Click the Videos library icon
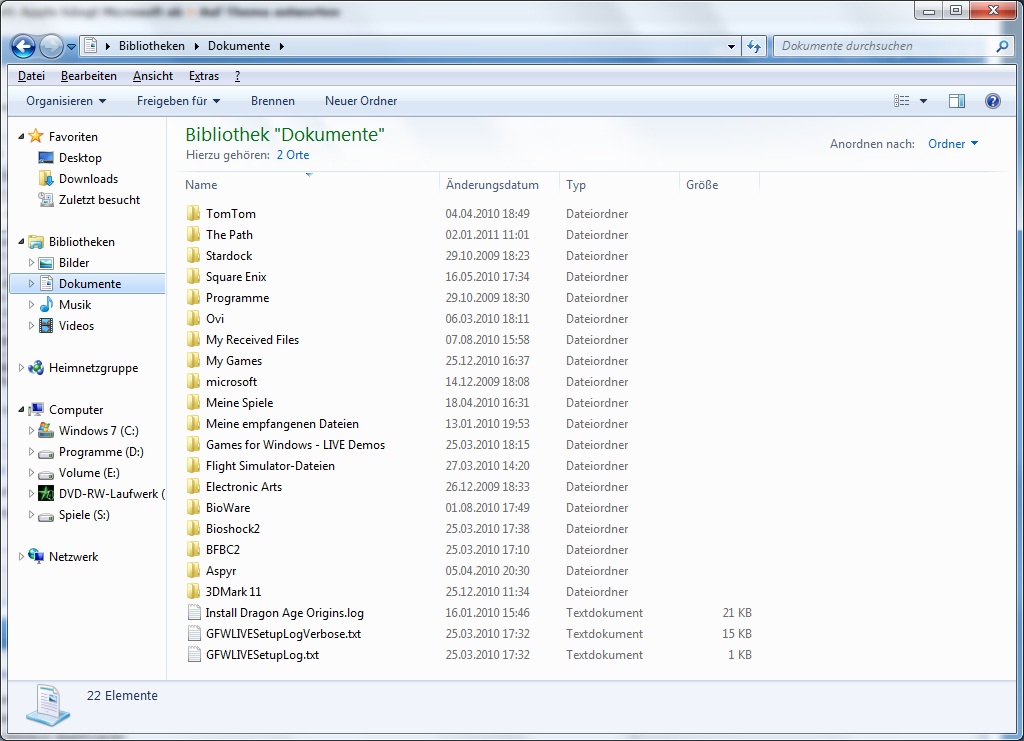 (46, 325)
